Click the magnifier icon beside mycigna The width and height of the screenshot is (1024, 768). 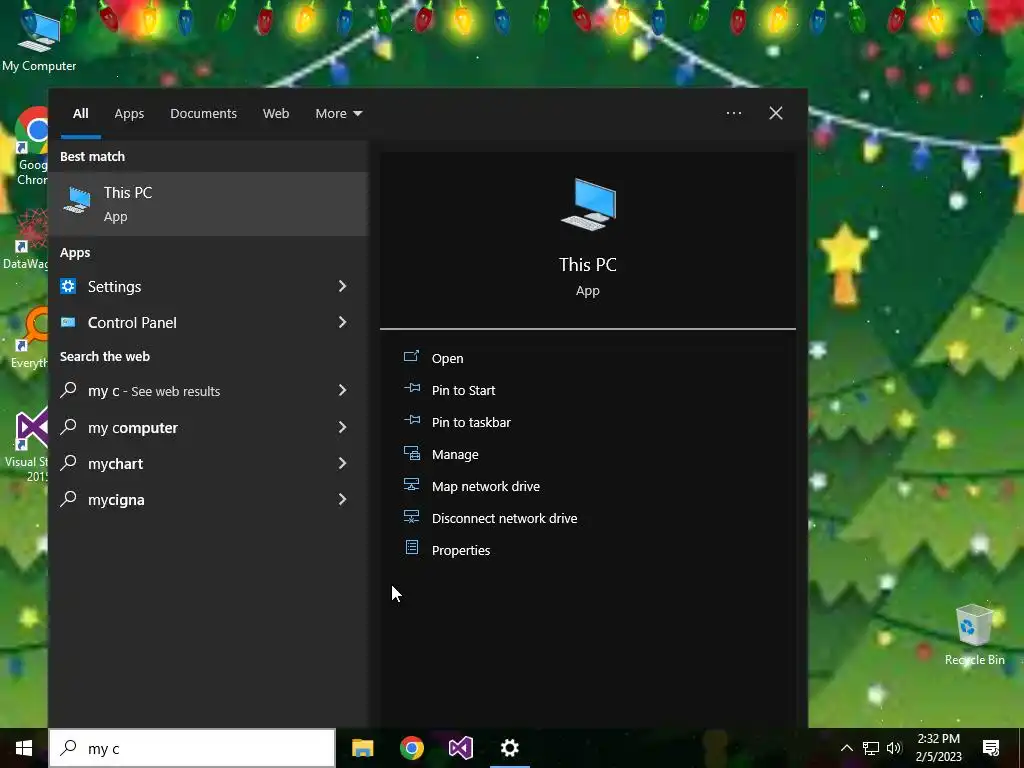point(68,499)
